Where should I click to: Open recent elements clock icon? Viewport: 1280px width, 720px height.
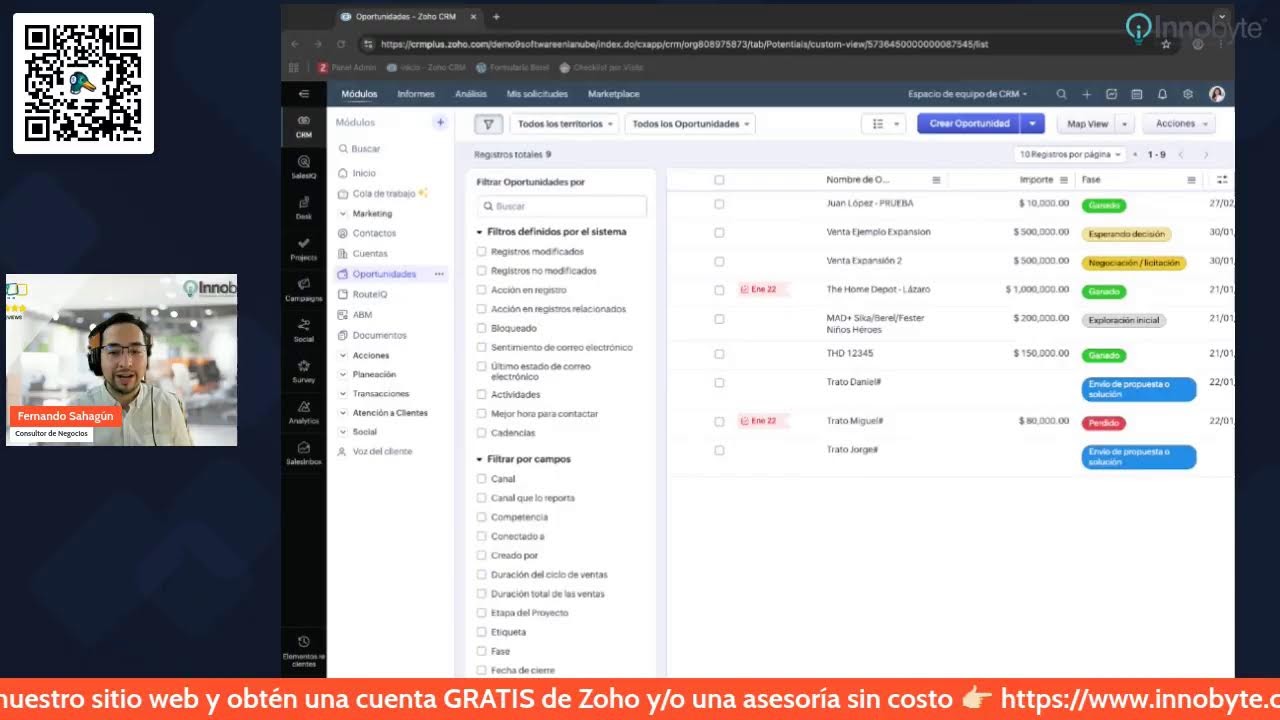[304, 641]
